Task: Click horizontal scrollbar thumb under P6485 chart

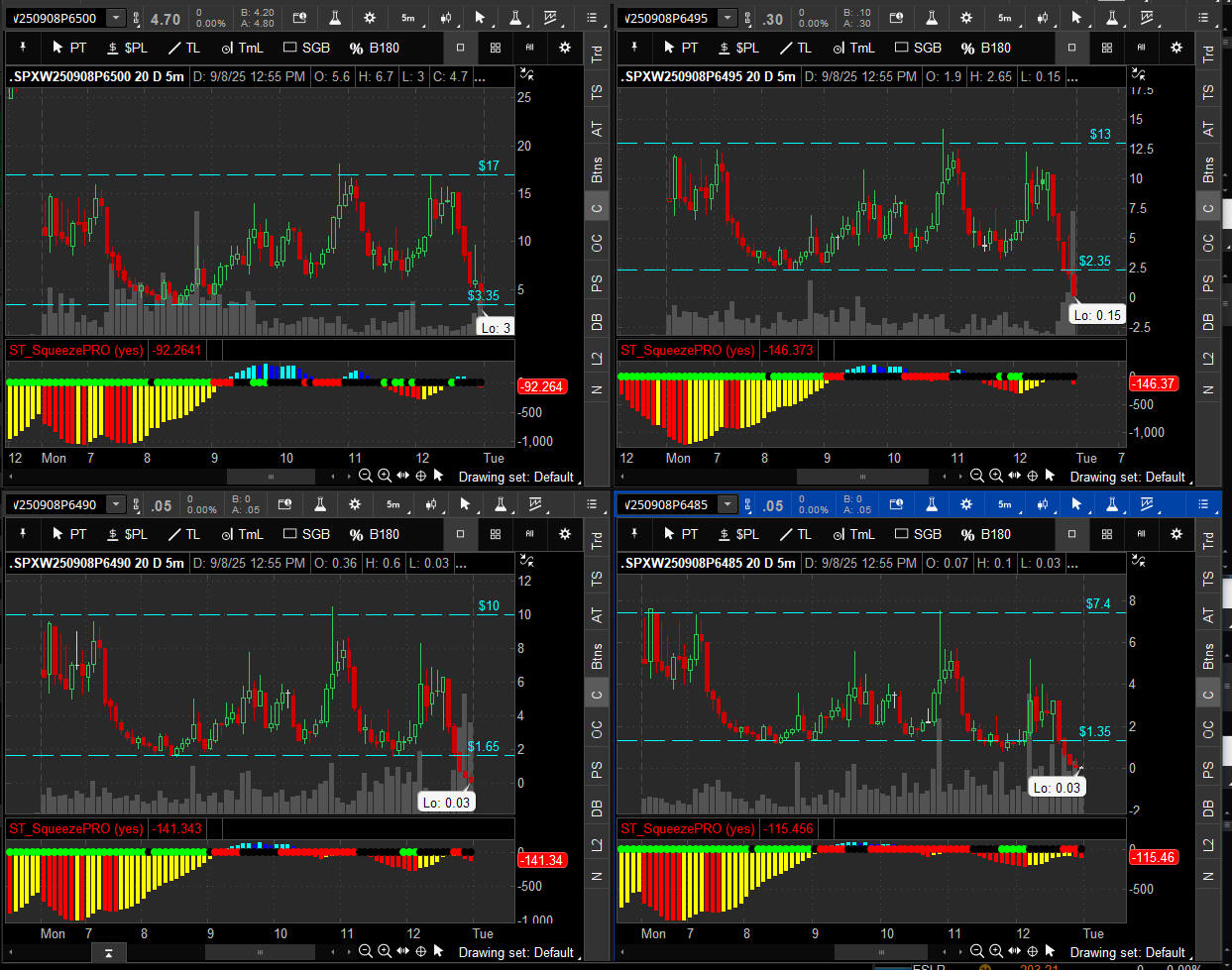Action: point(862,952)
